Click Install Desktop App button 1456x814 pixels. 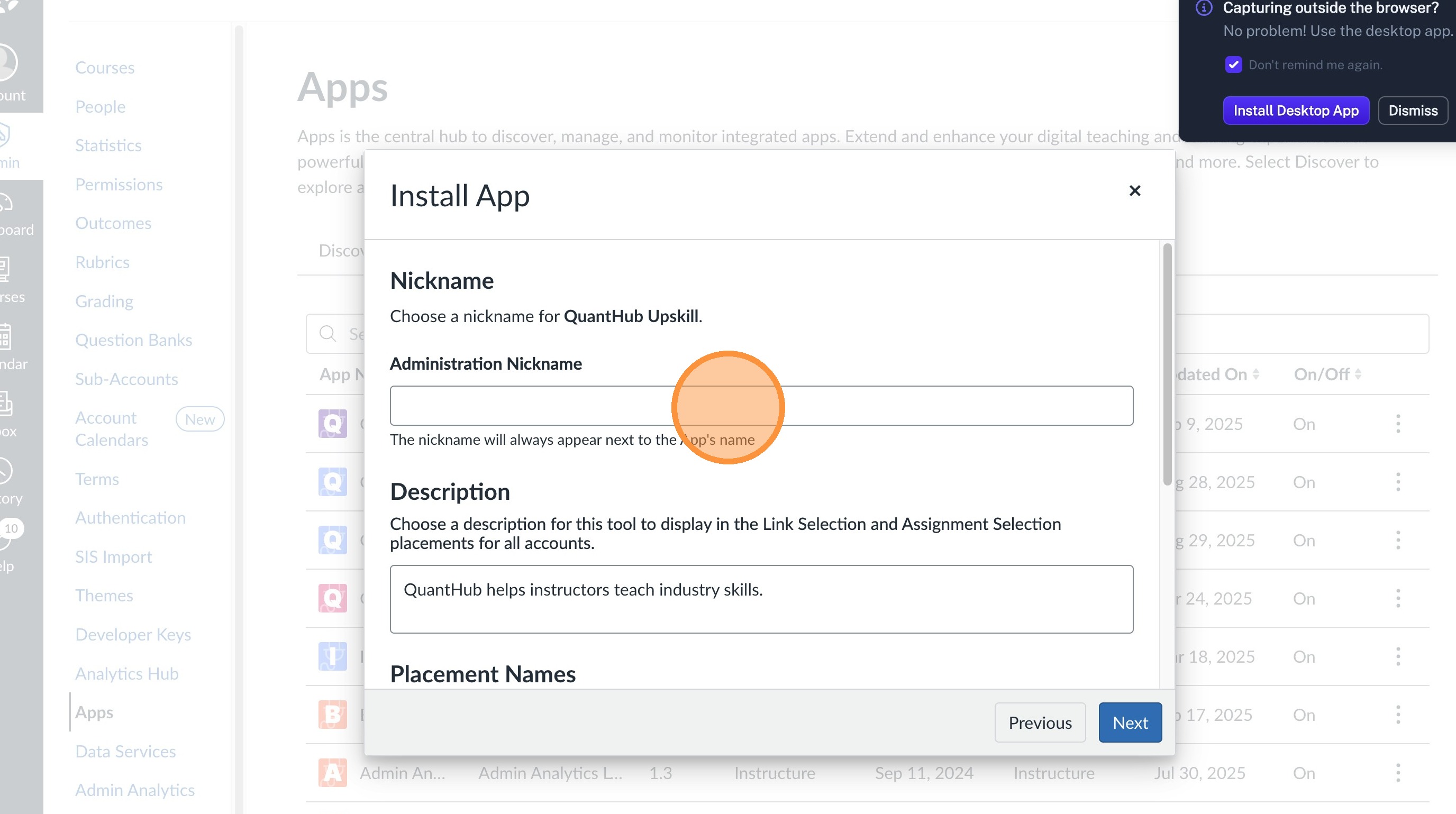1296,111
